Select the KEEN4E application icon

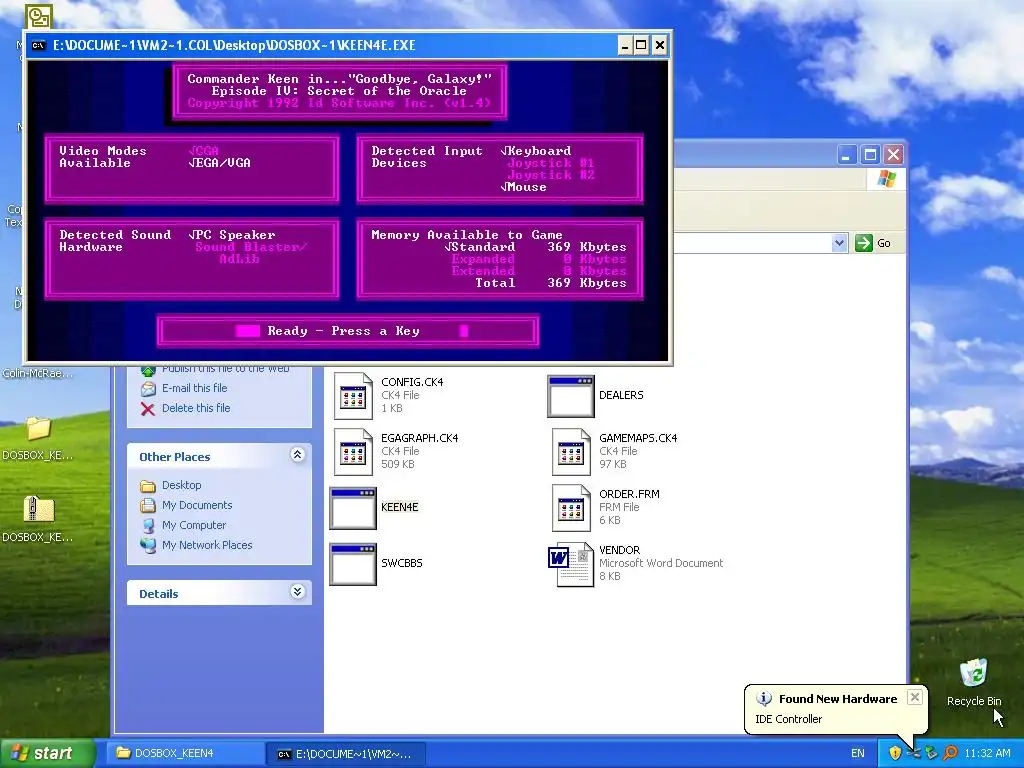pyautogui.click(x=353, y=507)
